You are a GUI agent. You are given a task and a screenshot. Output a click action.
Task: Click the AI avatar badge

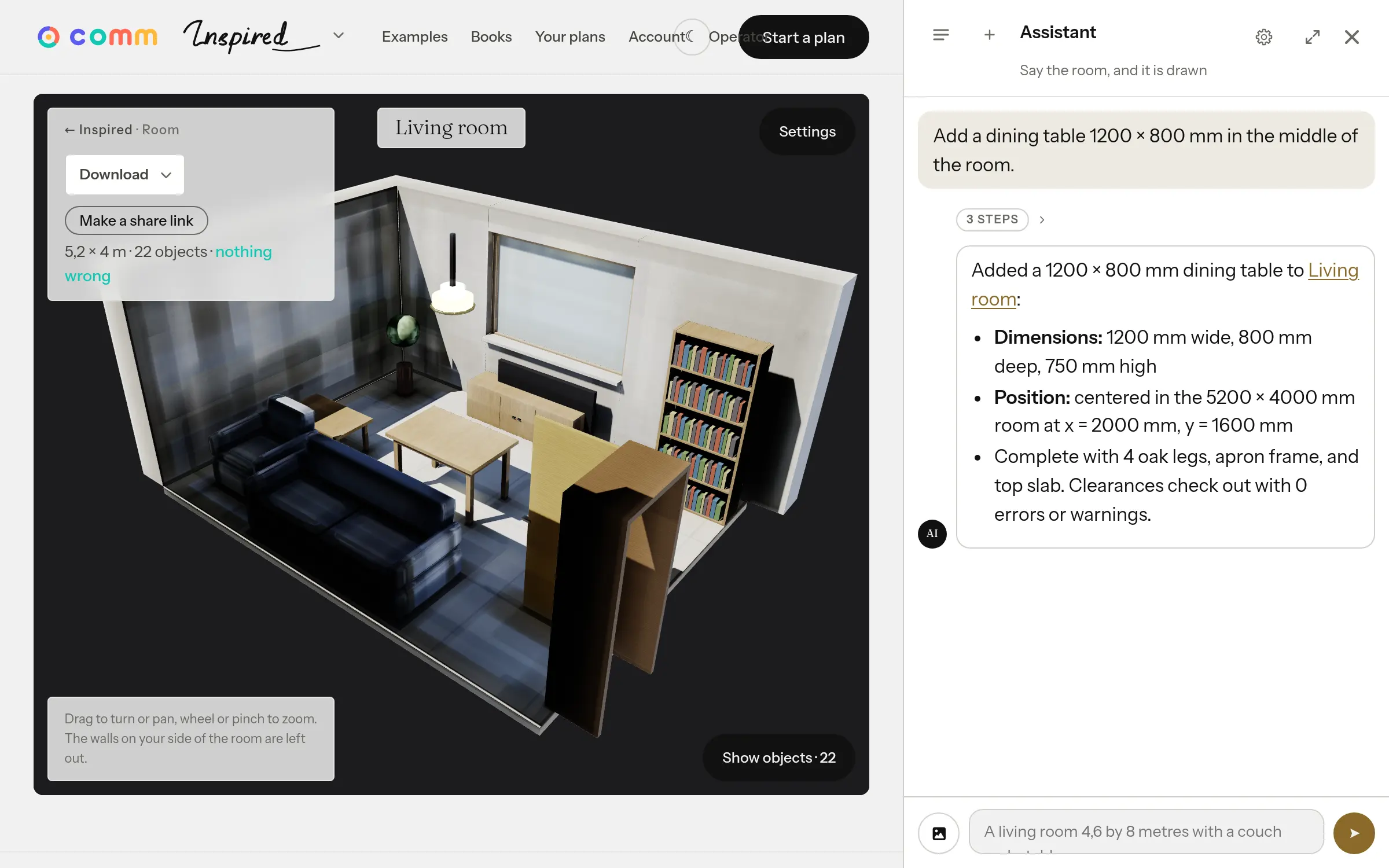tap(932, 534)
